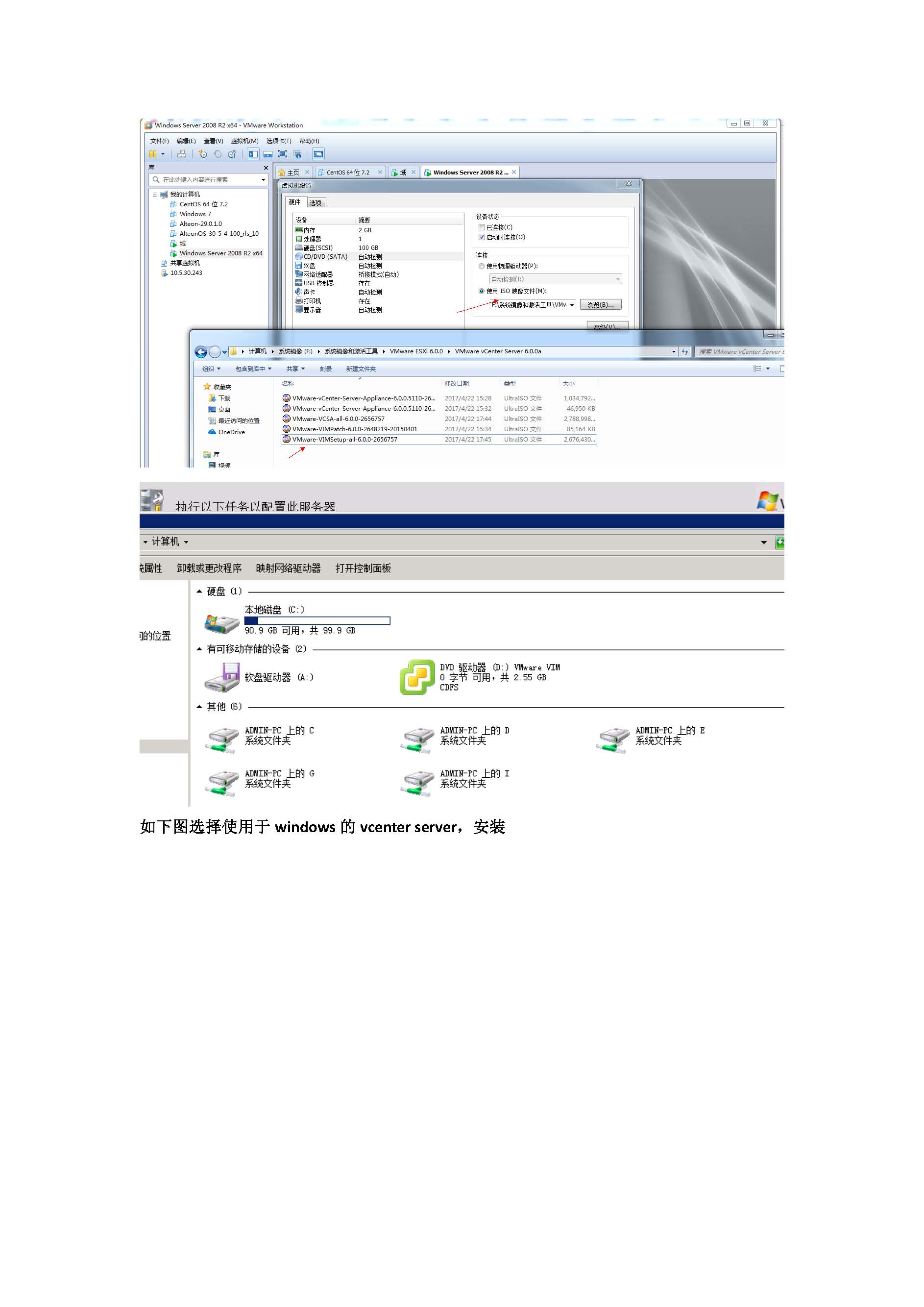
Task: Select VMware-VIMPatch-6.0.0-2648219 ISO file
Action: pos(438,429)
